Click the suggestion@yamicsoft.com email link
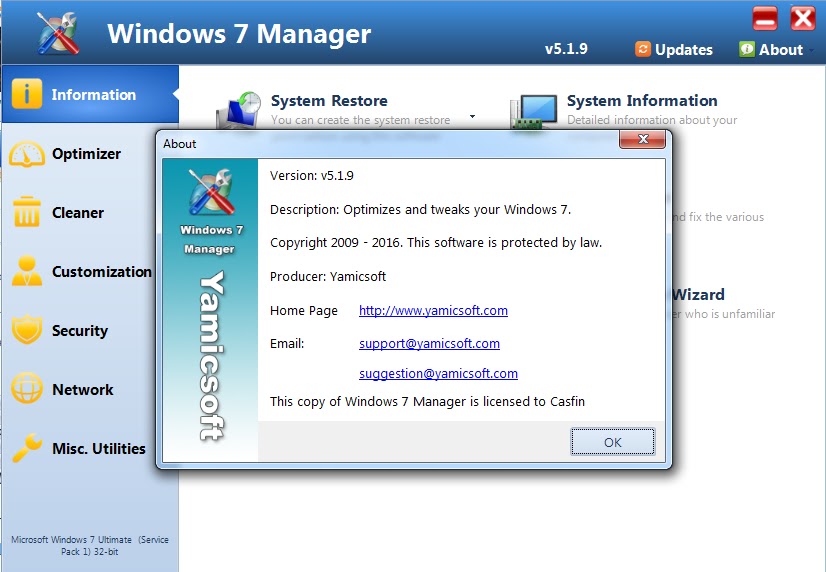The height and width of the screenshot is (572, 826). (438, 373)
